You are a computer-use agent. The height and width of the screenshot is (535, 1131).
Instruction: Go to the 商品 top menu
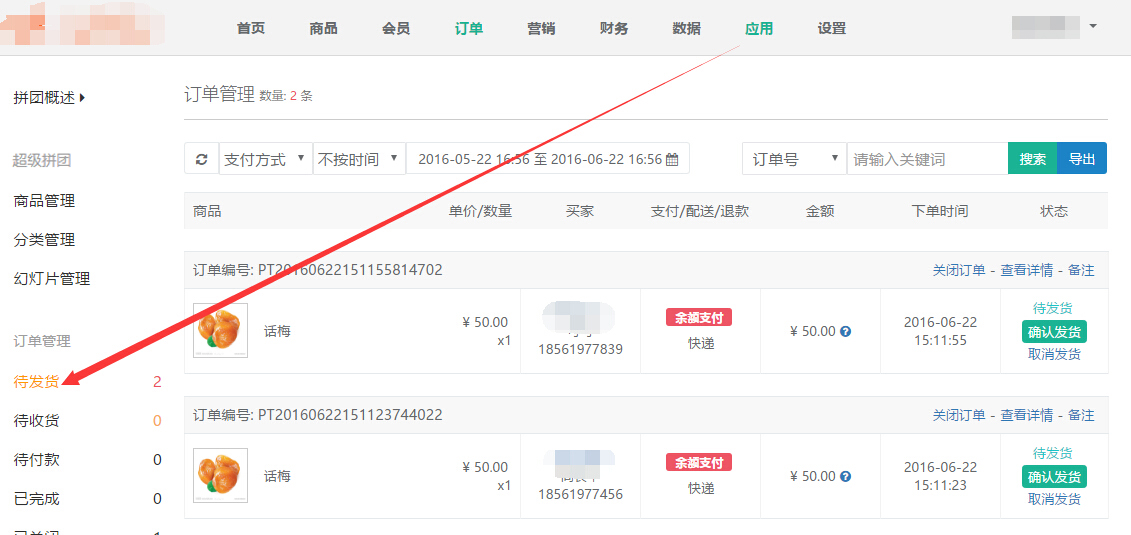[x=323, y=28]
